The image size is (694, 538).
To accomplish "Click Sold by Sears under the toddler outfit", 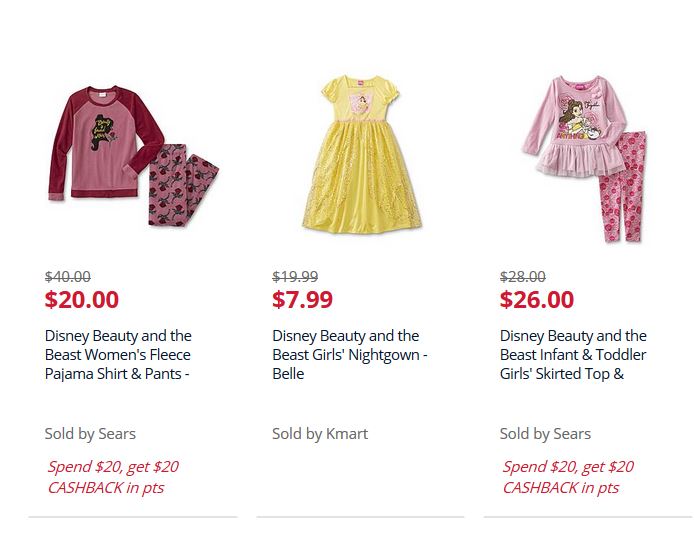I will coord(545,434).
